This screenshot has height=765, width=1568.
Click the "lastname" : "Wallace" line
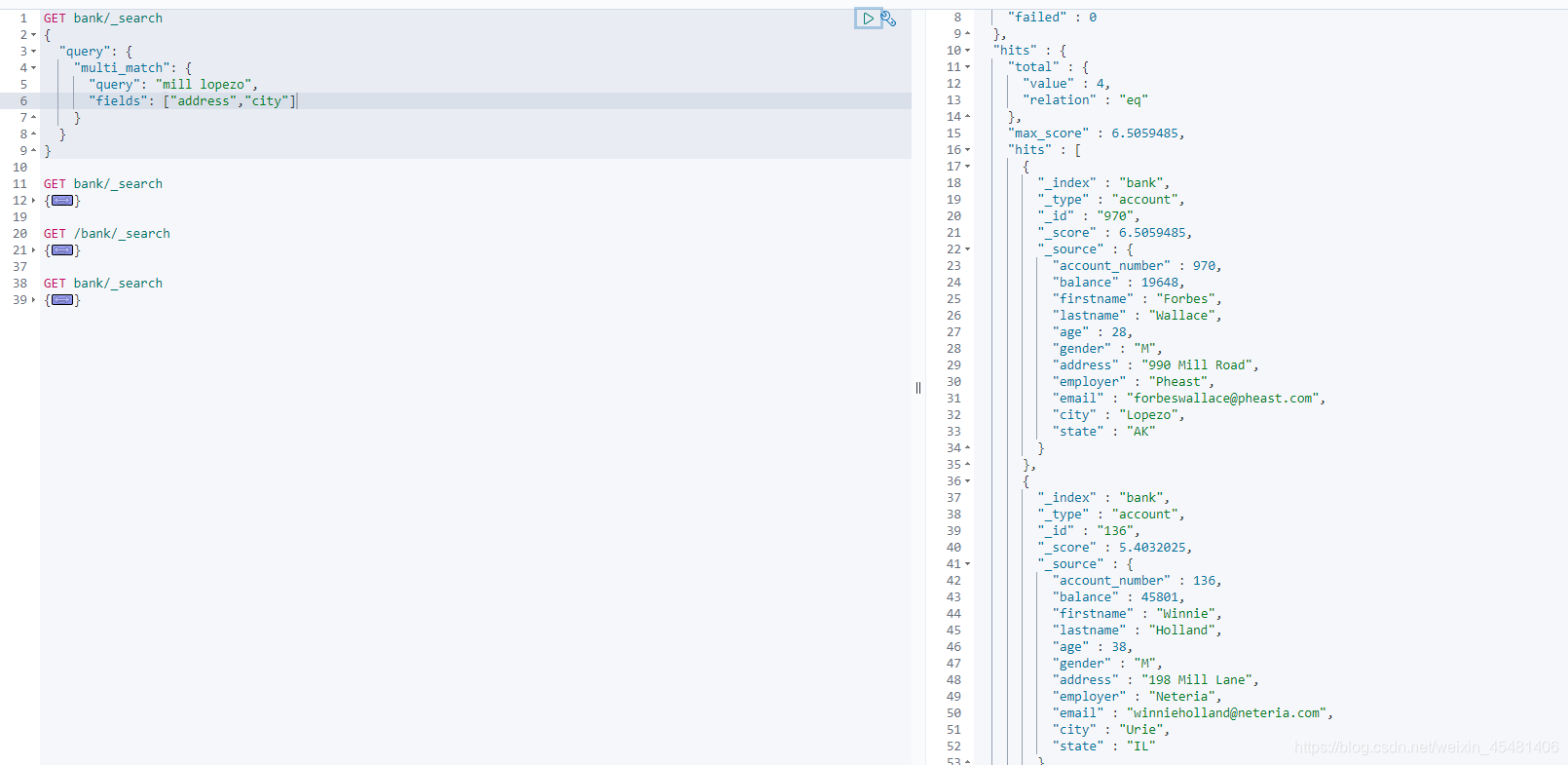point(1137,316)
